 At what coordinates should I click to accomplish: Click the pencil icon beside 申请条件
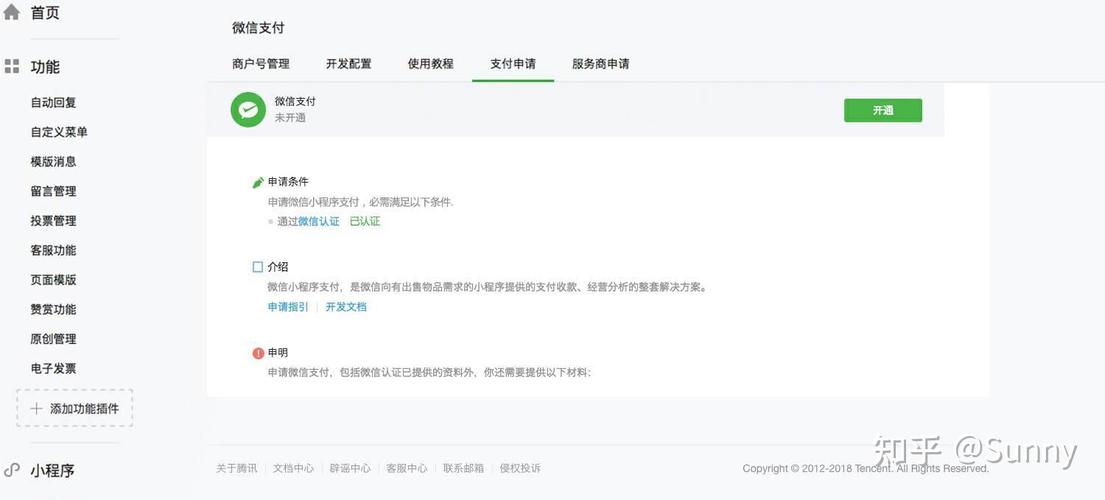258,182
